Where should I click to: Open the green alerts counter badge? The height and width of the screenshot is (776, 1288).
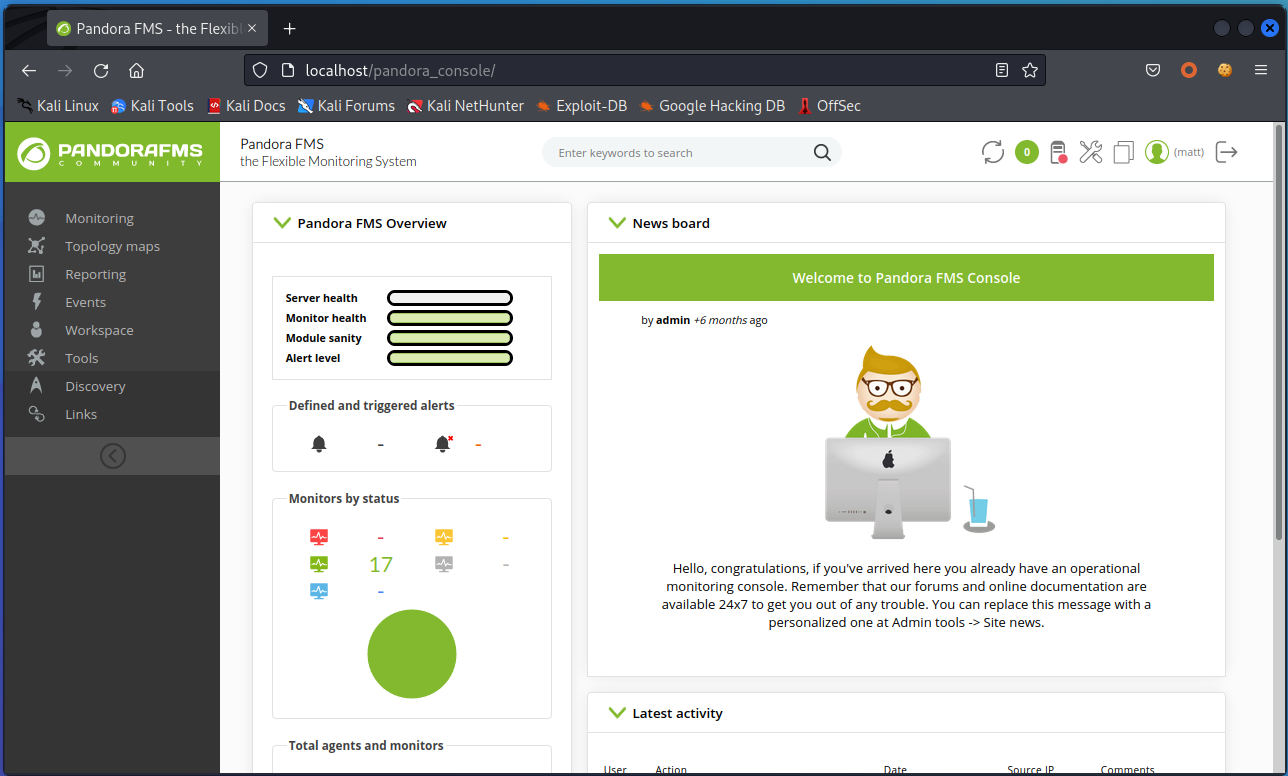(x=1026, y=152)
